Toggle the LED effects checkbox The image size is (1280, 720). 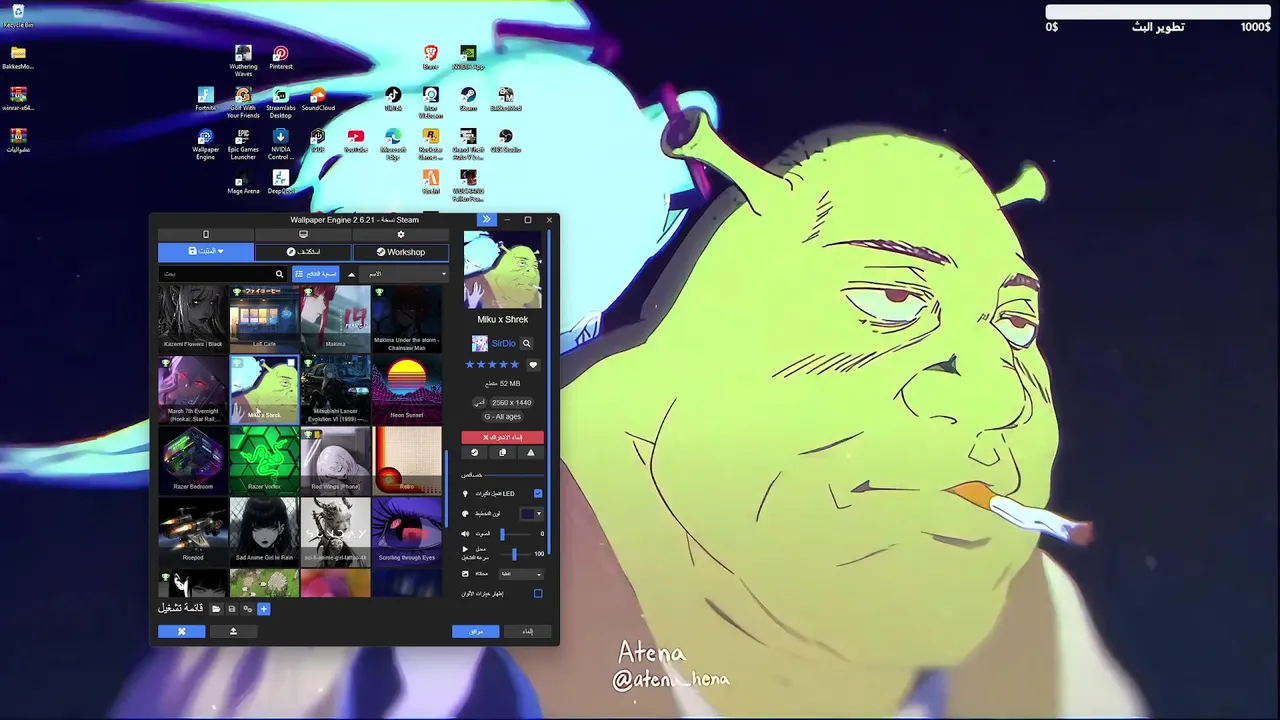click(x=538, y=493)
